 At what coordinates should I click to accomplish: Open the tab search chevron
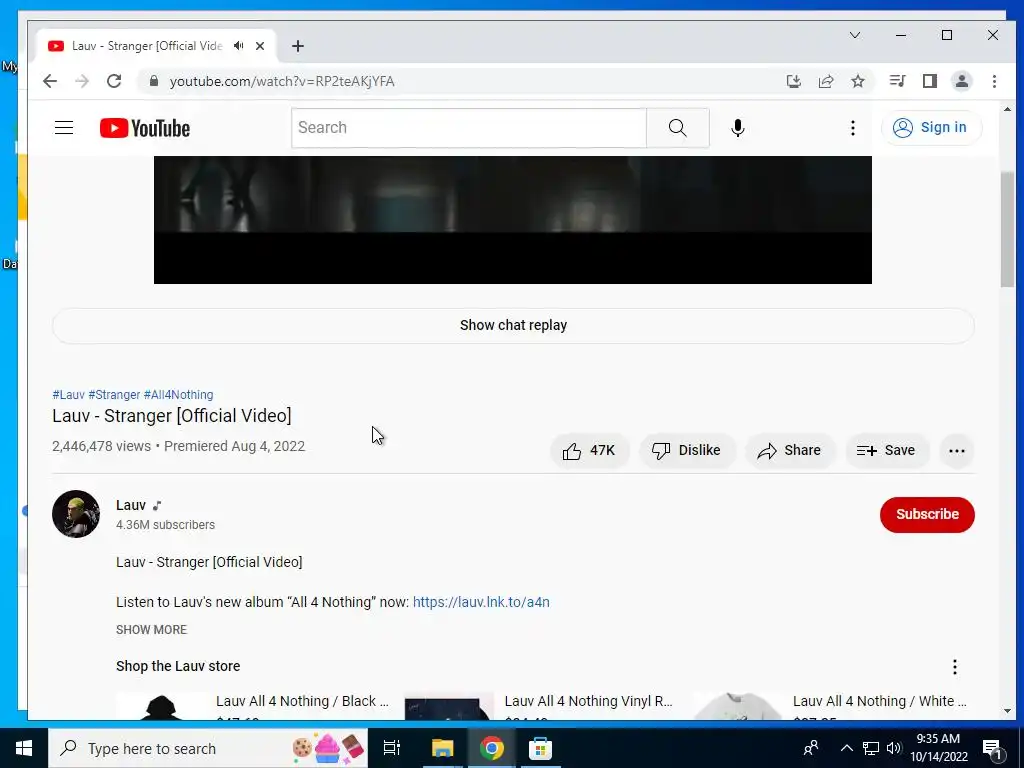(855, 35)
